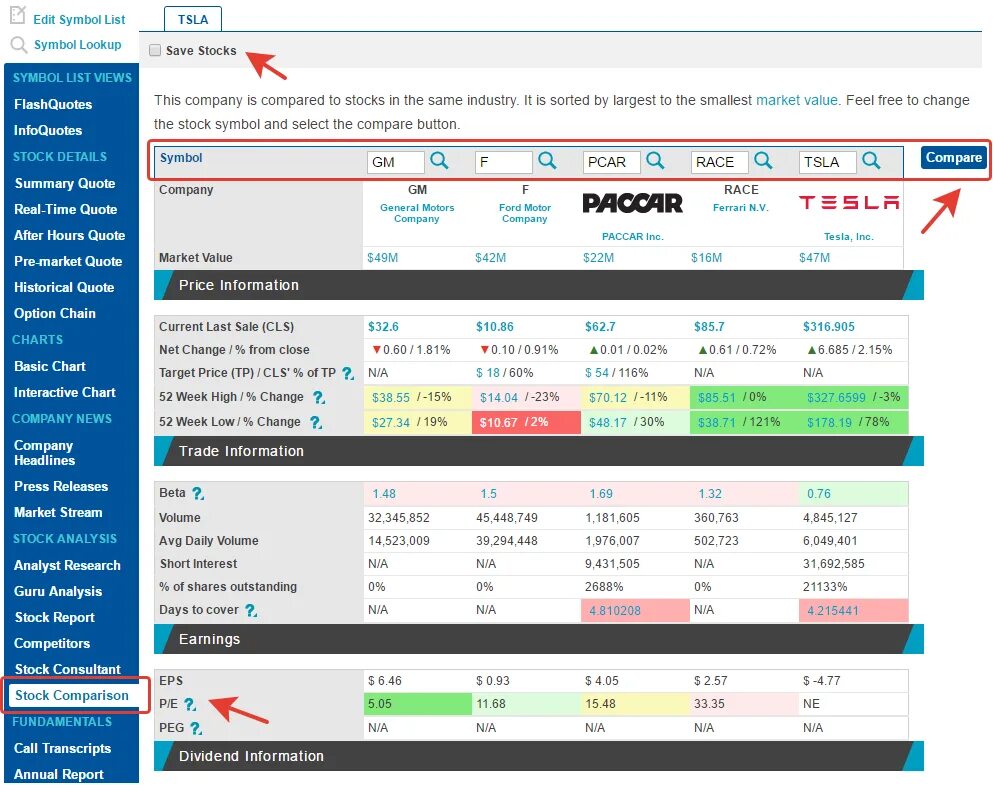Open Guru Analysis
The height and width of the screenshot is (785, 993).
point(58,592)
